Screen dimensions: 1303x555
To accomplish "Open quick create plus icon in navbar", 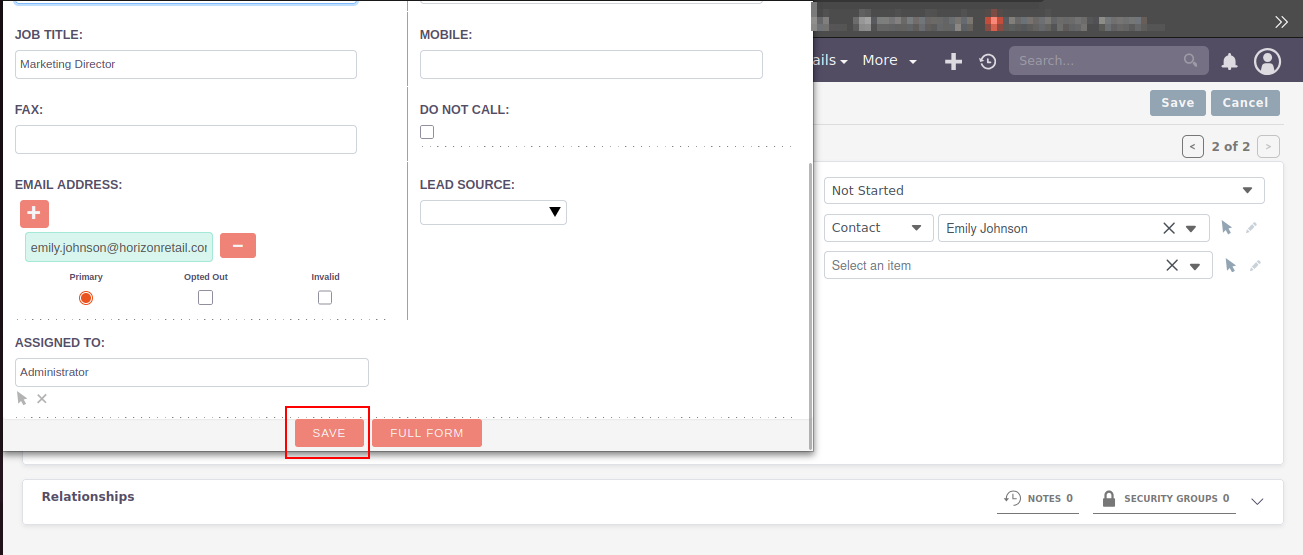I will pos(954,62).
